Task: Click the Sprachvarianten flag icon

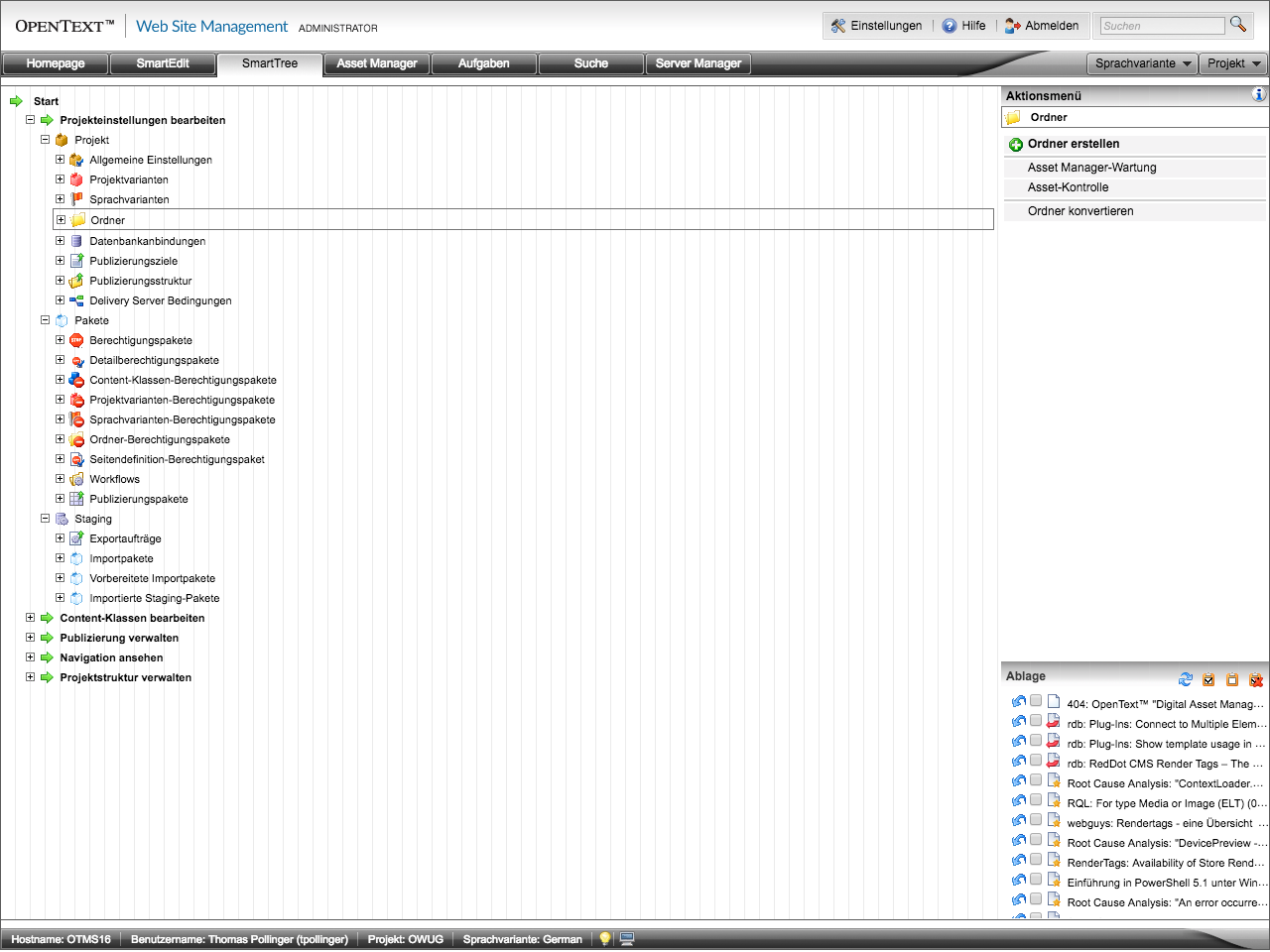Action: tap(76, 199)
